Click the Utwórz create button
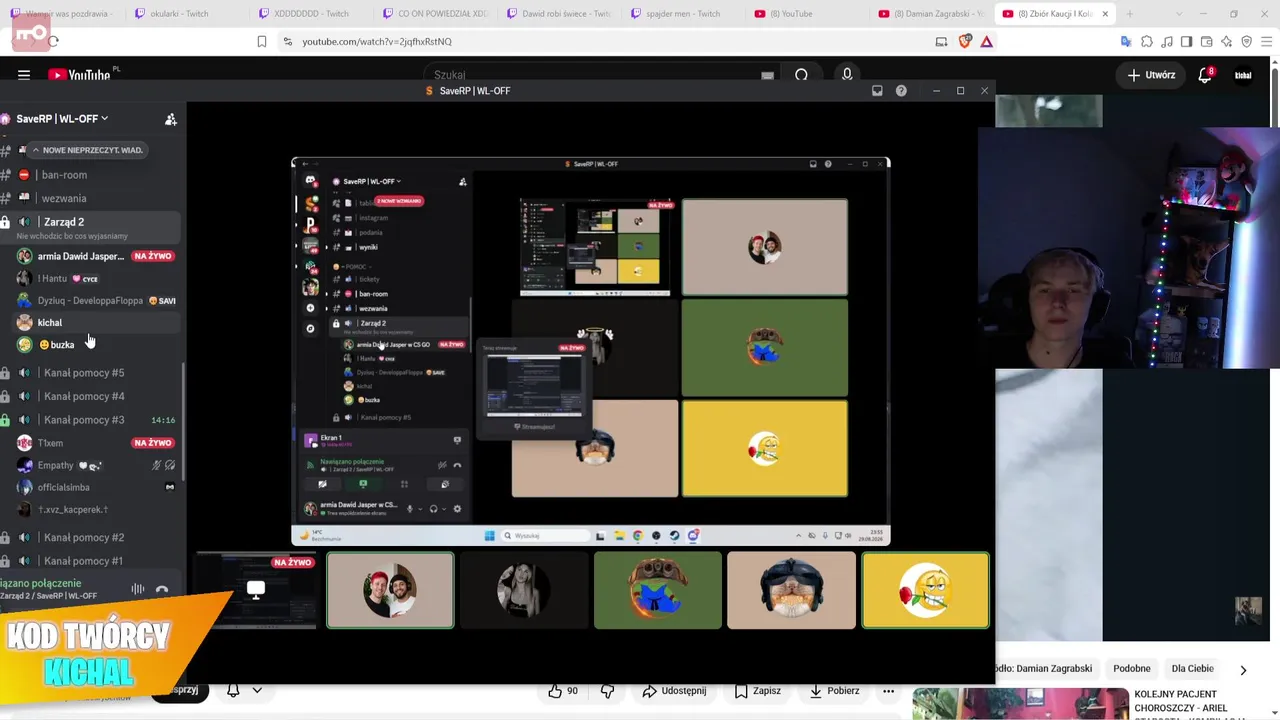Screen dimensions: 1280x720 coord(1151,75)
